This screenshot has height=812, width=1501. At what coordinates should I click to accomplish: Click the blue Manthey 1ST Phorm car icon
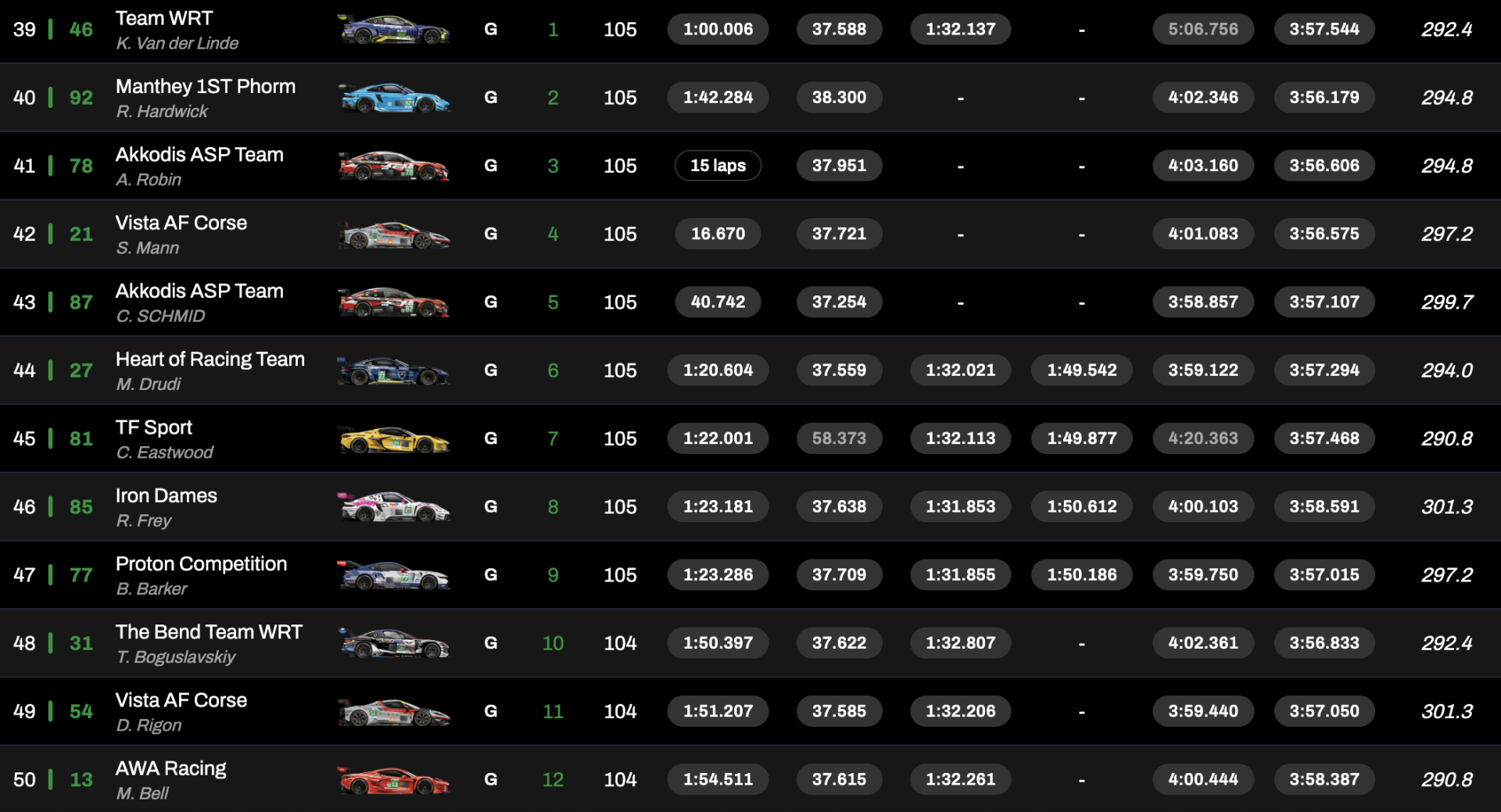pos(393,98)
